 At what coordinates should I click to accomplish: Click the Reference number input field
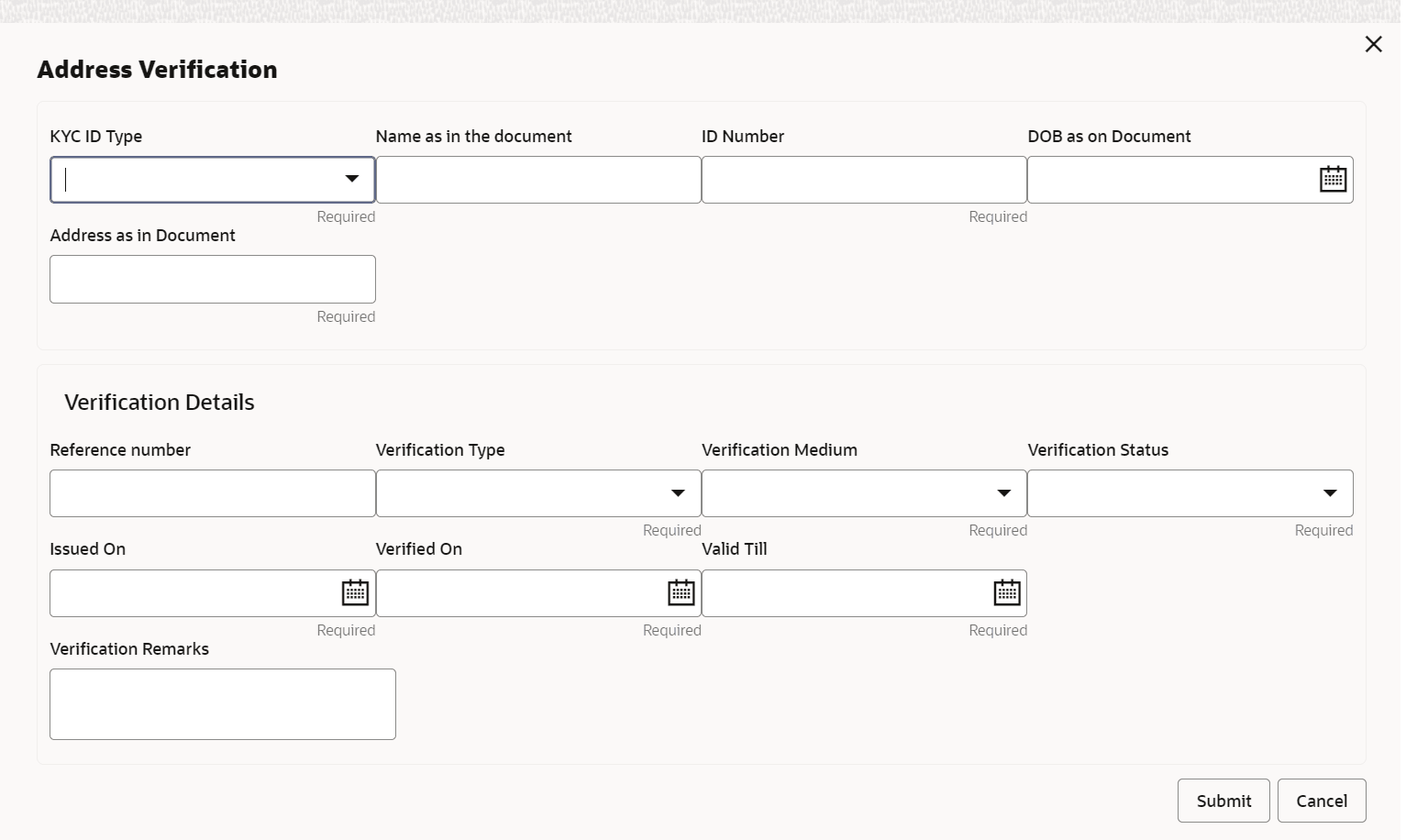tap(213, 493)
